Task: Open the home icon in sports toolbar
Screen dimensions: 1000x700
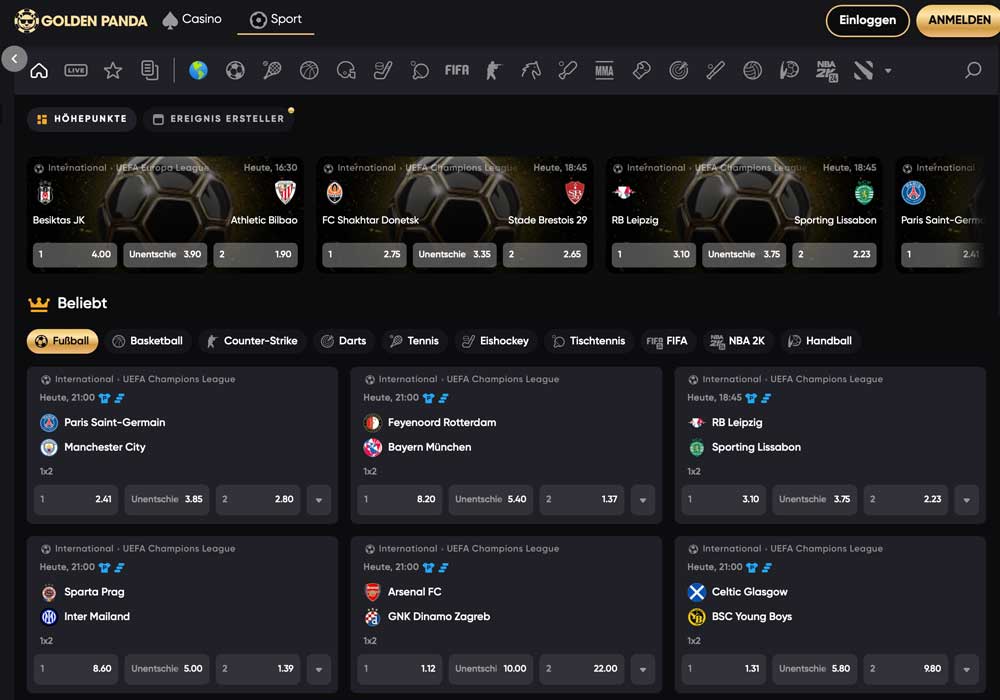Action: point(39,70)
